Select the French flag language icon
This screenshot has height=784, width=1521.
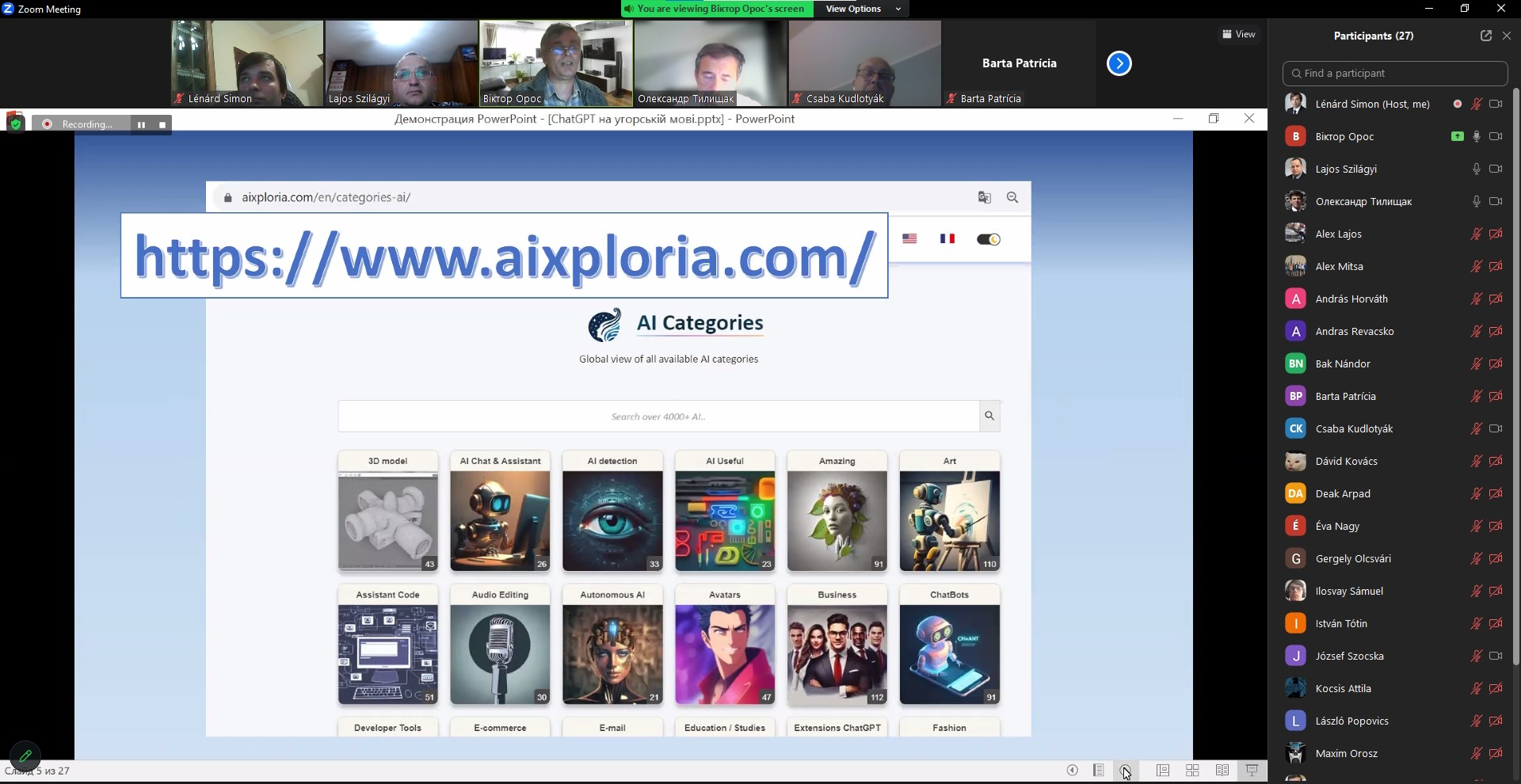[x=947, y=238]
